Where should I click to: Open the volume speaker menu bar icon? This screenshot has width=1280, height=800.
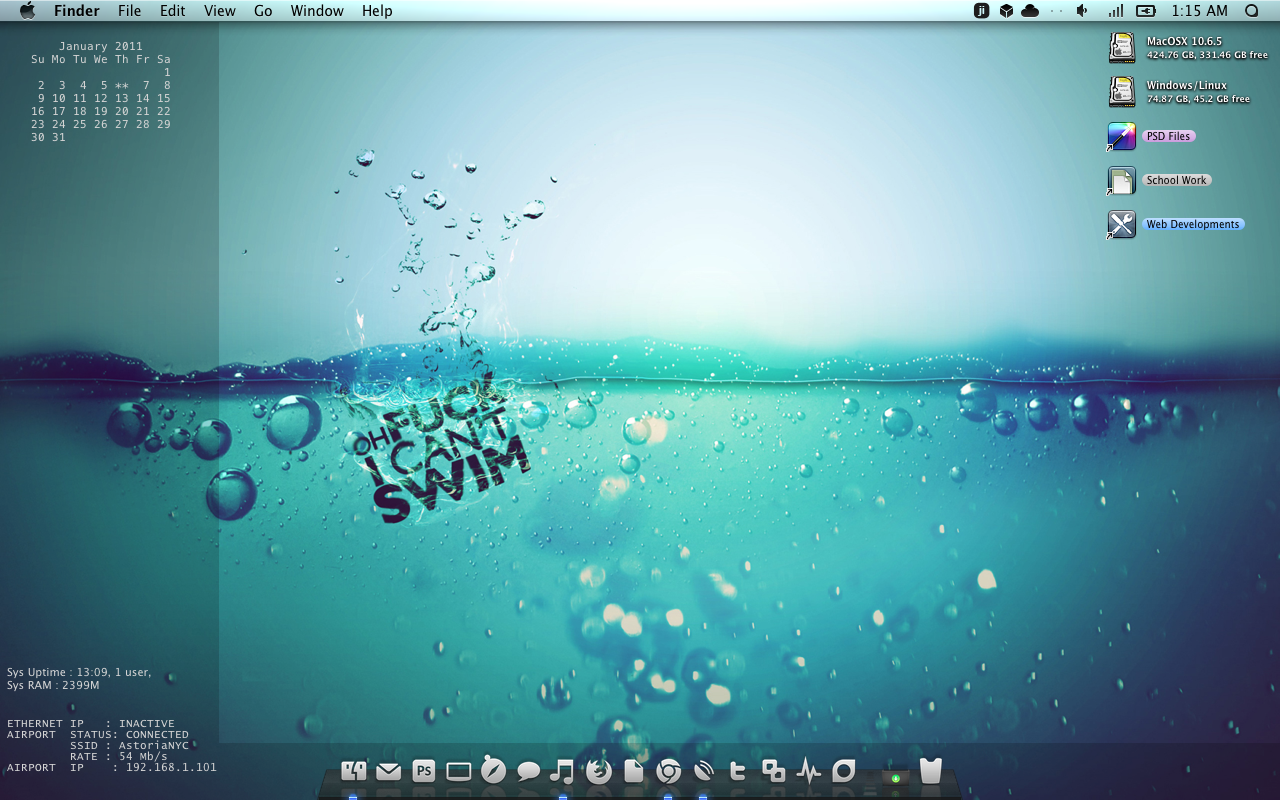1082,11
